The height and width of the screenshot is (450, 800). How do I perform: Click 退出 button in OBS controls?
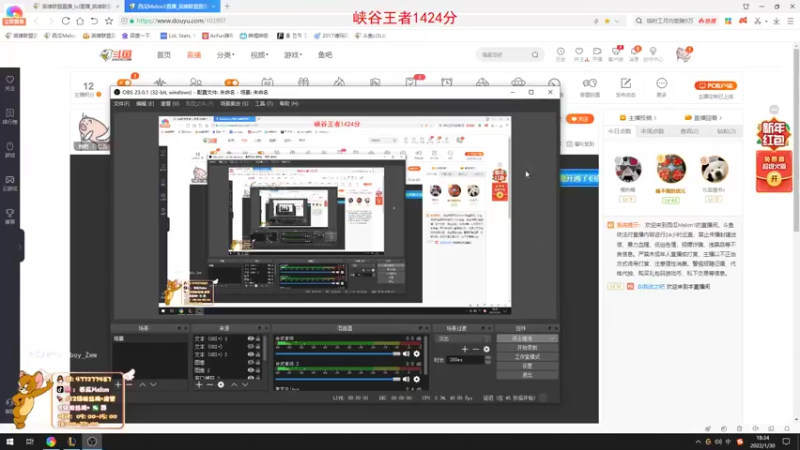click(527, 375)
